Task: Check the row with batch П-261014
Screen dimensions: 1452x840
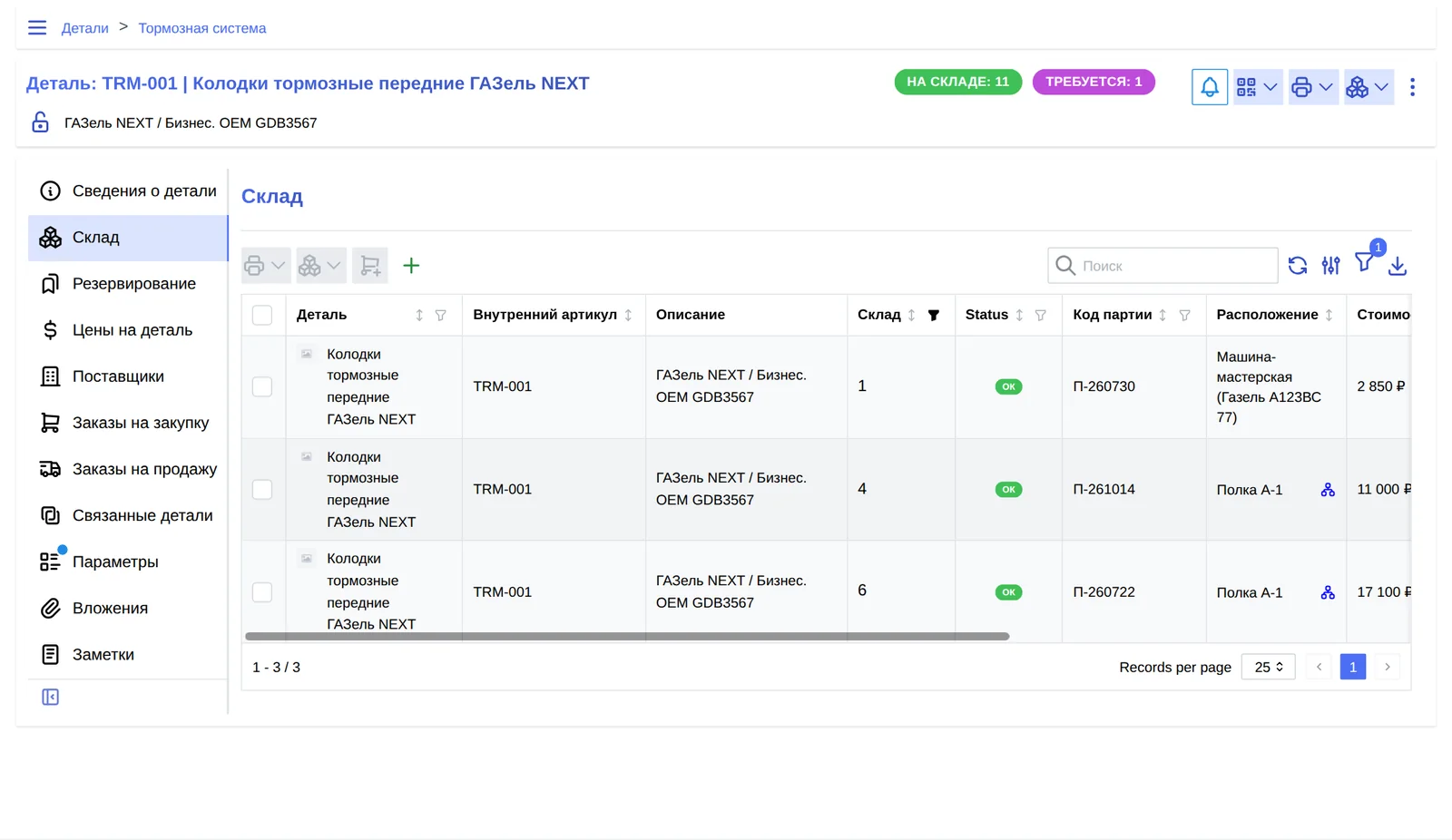Action: tap(262, 490)
